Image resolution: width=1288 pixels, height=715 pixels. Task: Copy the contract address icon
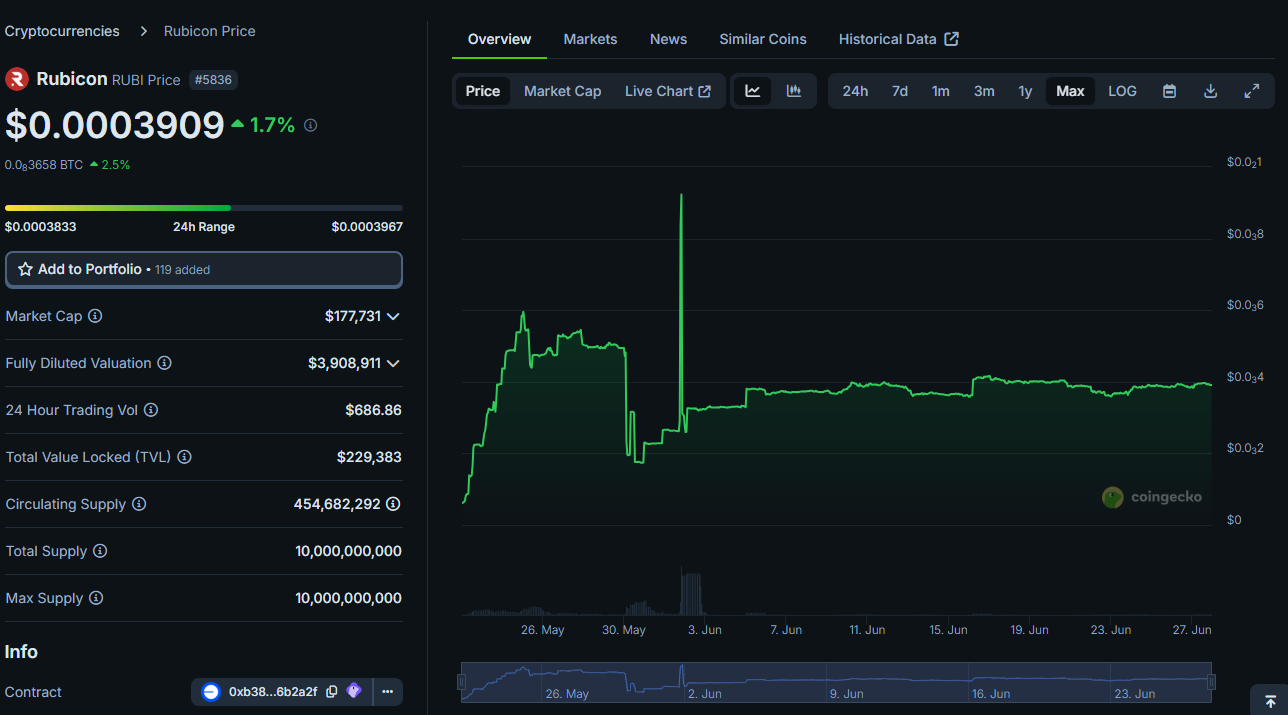(x=332, y=691)
